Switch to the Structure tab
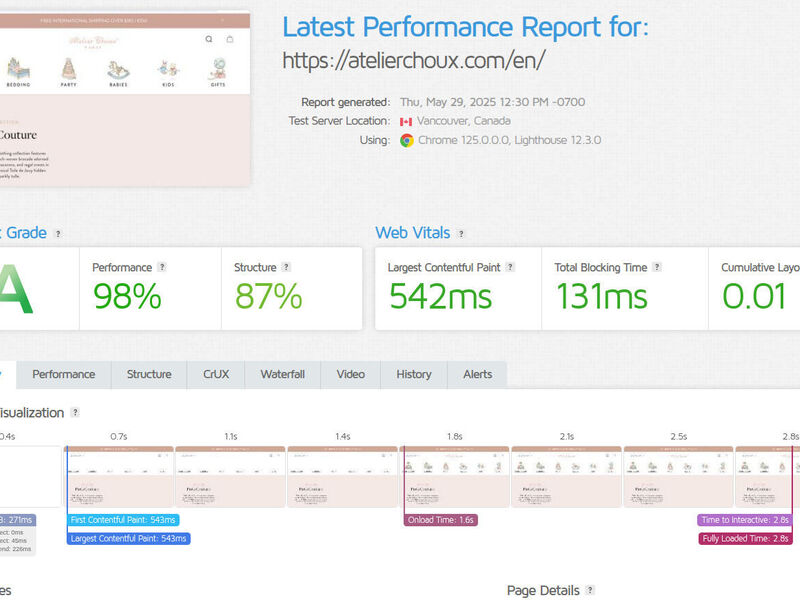800x600 pixels. [149, 374]
